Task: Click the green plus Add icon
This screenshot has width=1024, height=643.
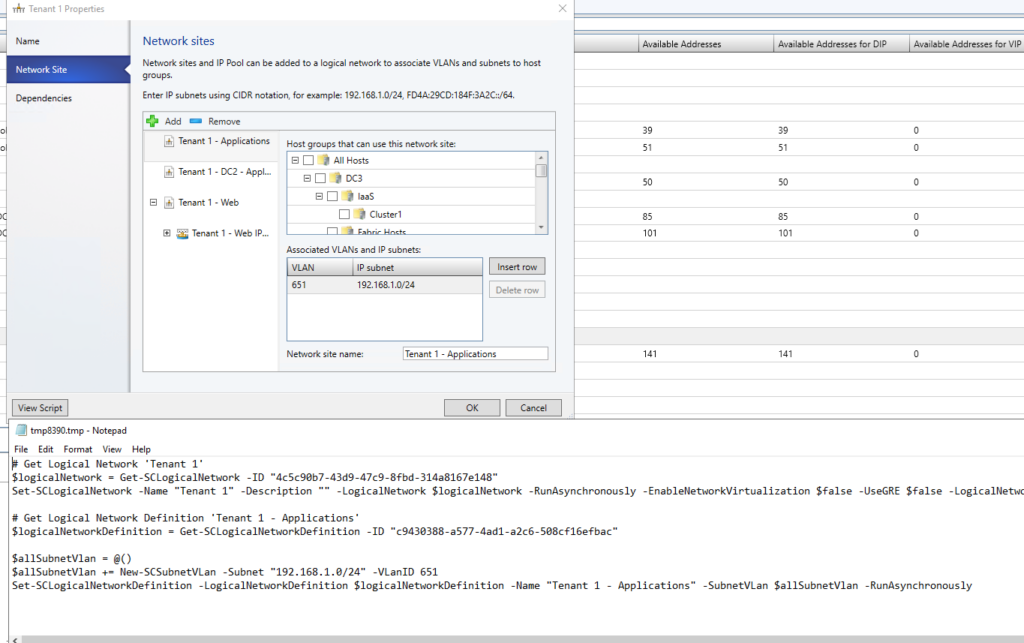Action: click(x=152, y=121)
